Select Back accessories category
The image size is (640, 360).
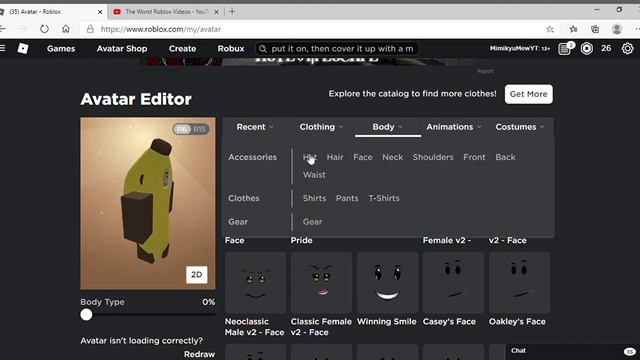click(505, 157)
